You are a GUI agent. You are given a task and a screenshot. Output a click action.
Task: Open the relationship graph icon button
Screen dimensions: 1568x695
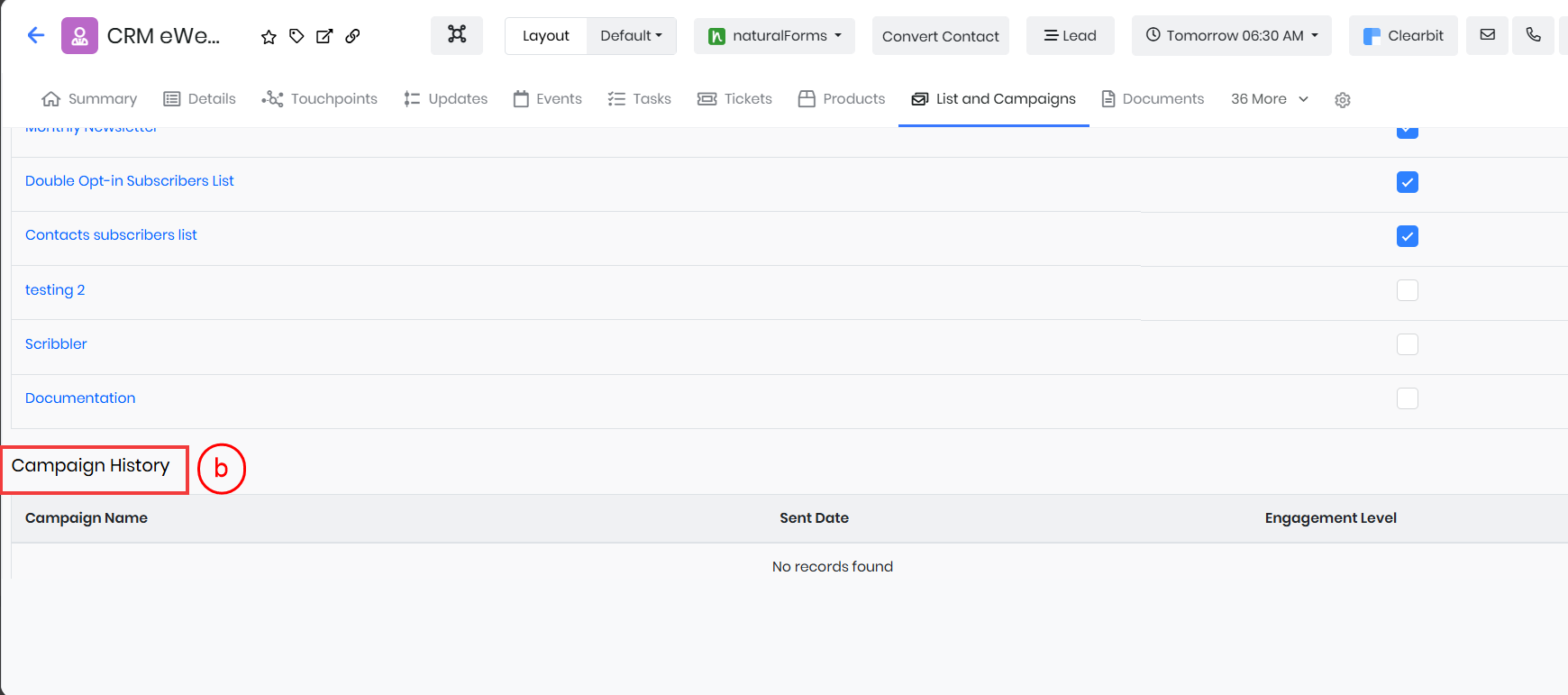(x=457, y=35)
